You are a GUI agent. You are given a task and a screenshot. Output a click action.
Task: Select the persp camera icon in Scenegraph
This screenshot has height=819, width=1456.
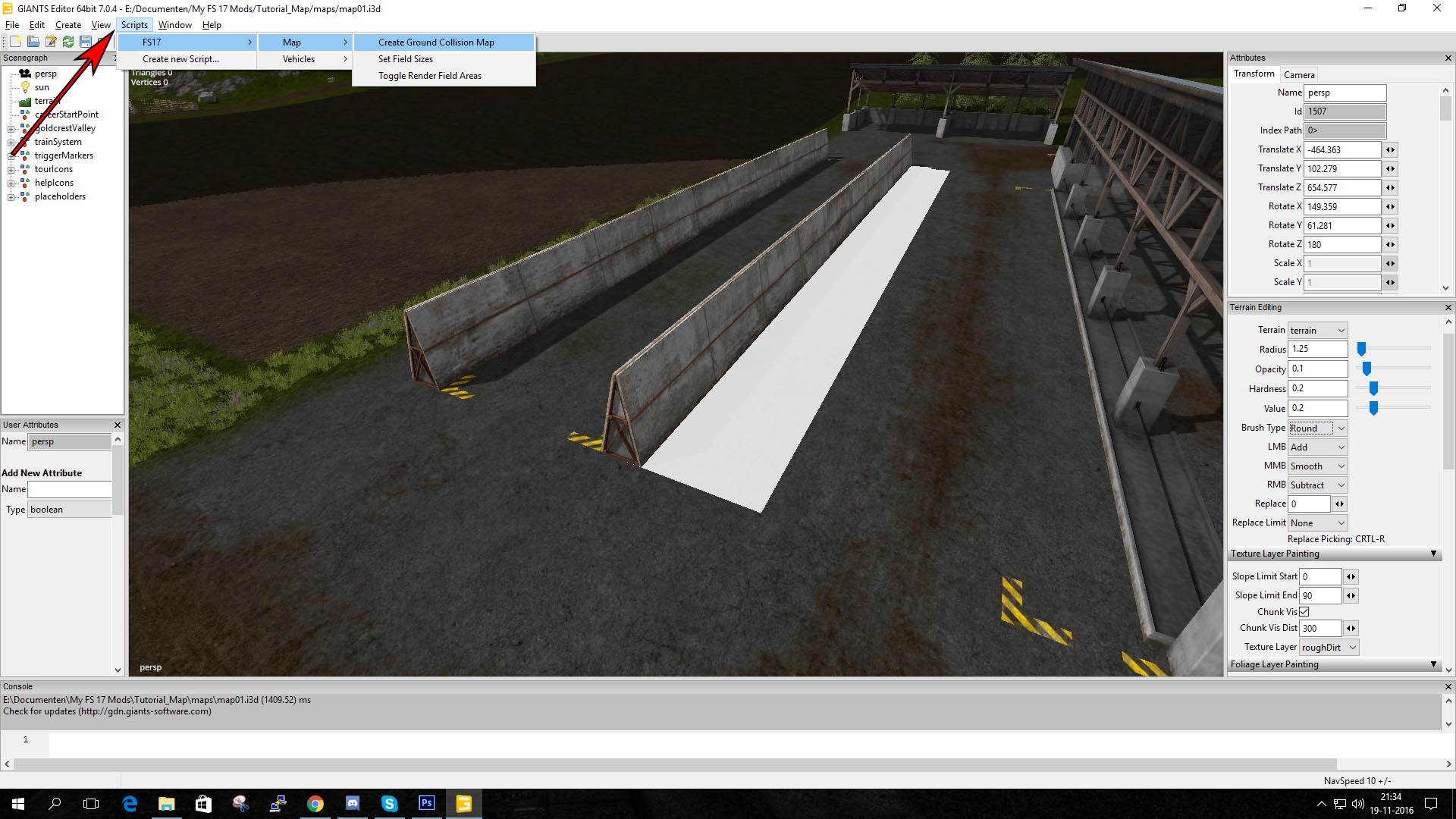click(x=25, y=74)
